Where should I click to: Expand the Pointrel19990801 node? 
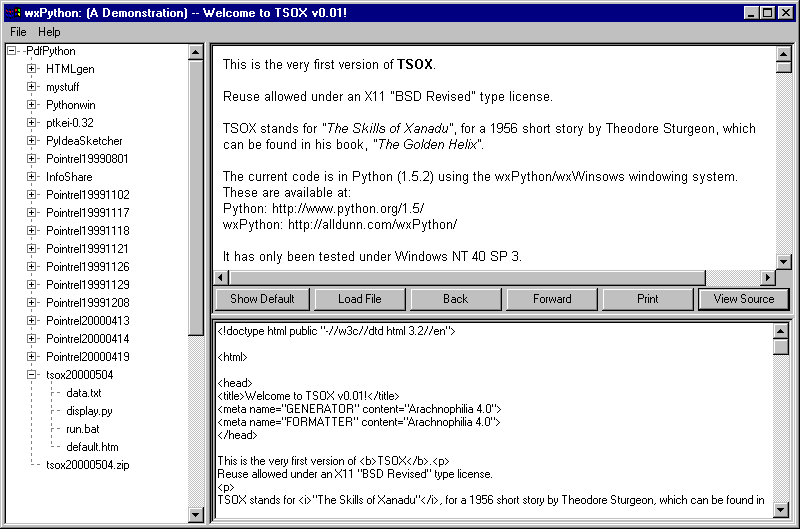tap(32, 159)
